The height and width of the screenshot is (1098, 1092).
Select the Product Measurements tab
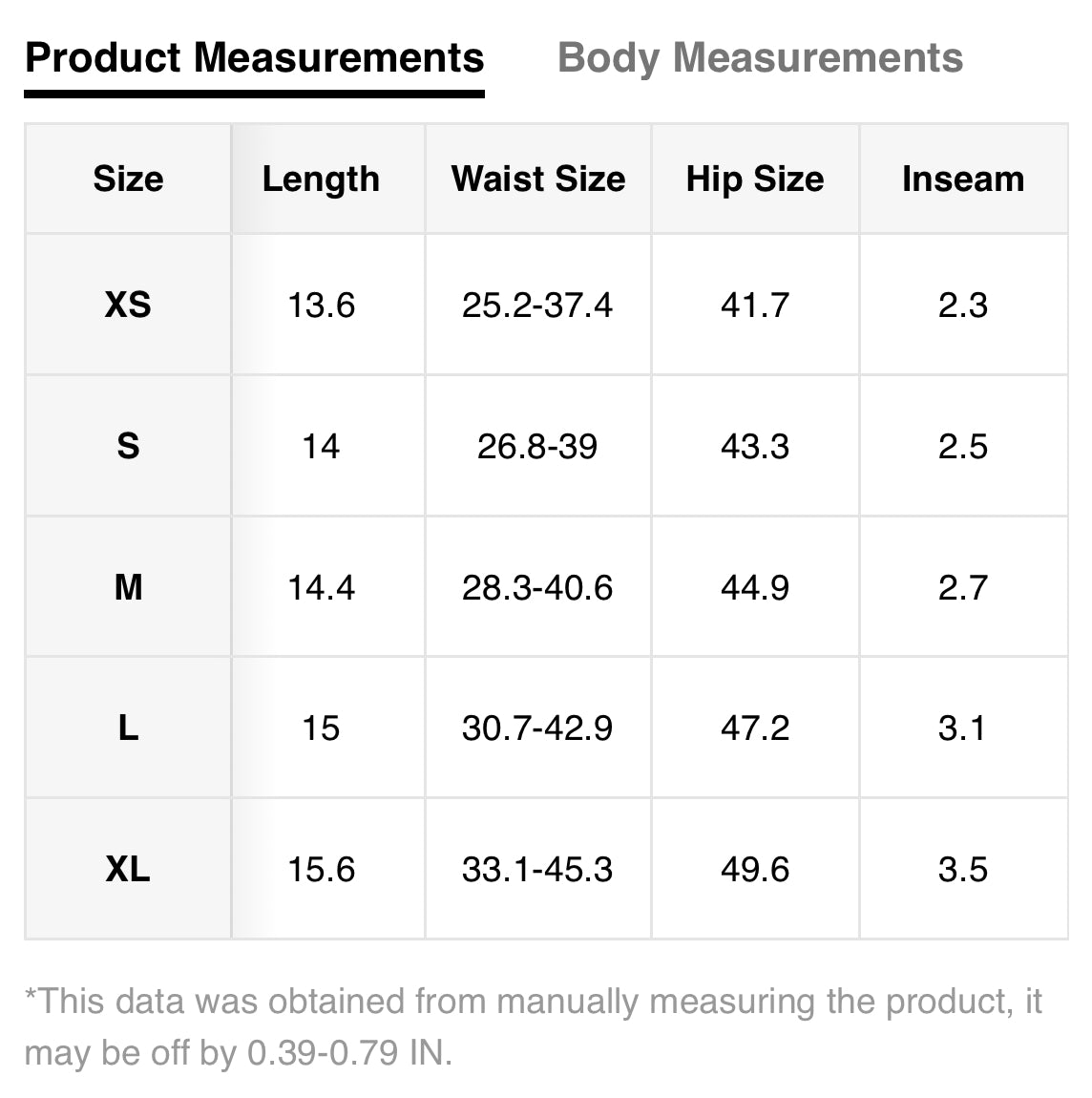254,58
